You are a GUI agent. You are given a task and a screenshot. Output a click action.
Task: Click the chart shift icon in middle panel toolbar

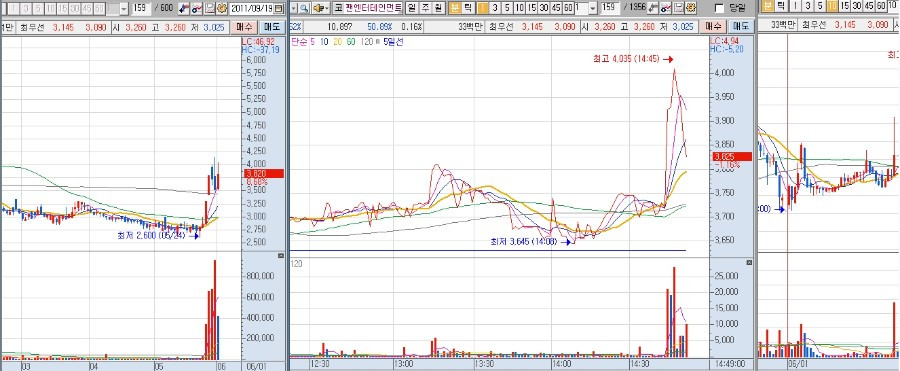pos(653,9)
